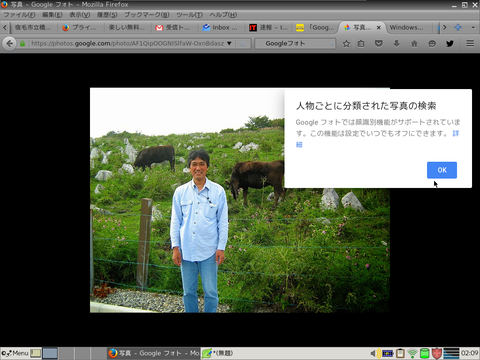This screenshot has width=480, height=360.
Task: Open the chat speech-bubble toolbar icon
Action: pos(432,44)
